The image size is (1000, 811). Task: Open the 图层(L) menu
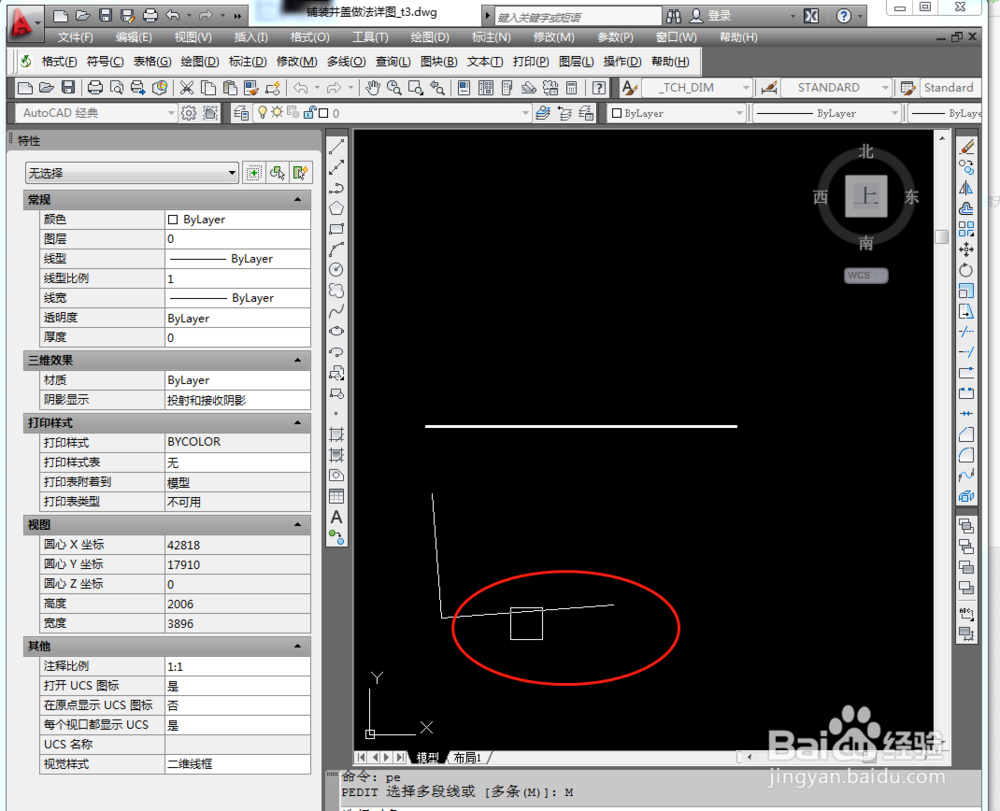pos(576,62)
